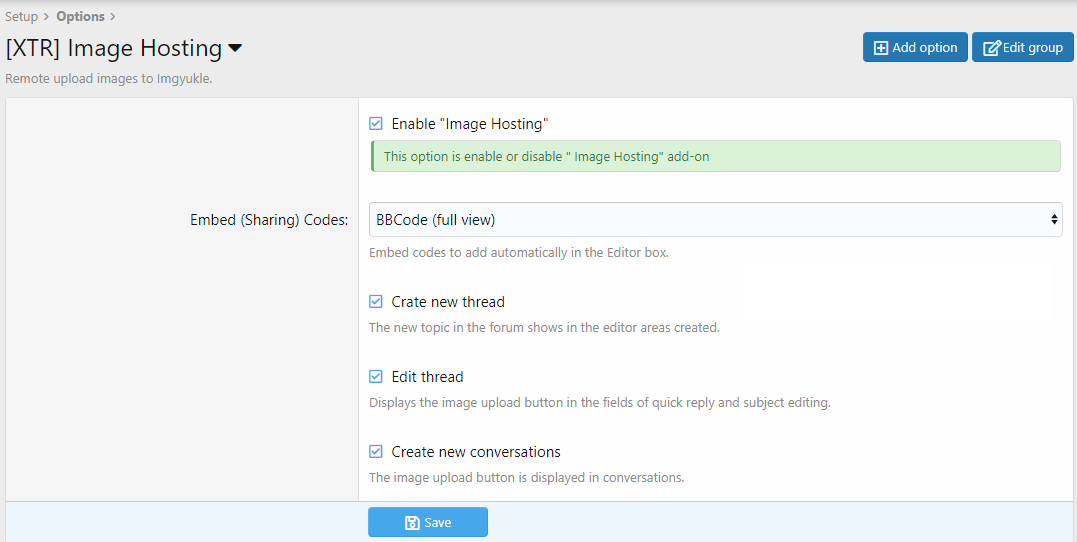
Task: Click the "Remote upload images to Imgyukle" description
Action: tap(108, 78)
